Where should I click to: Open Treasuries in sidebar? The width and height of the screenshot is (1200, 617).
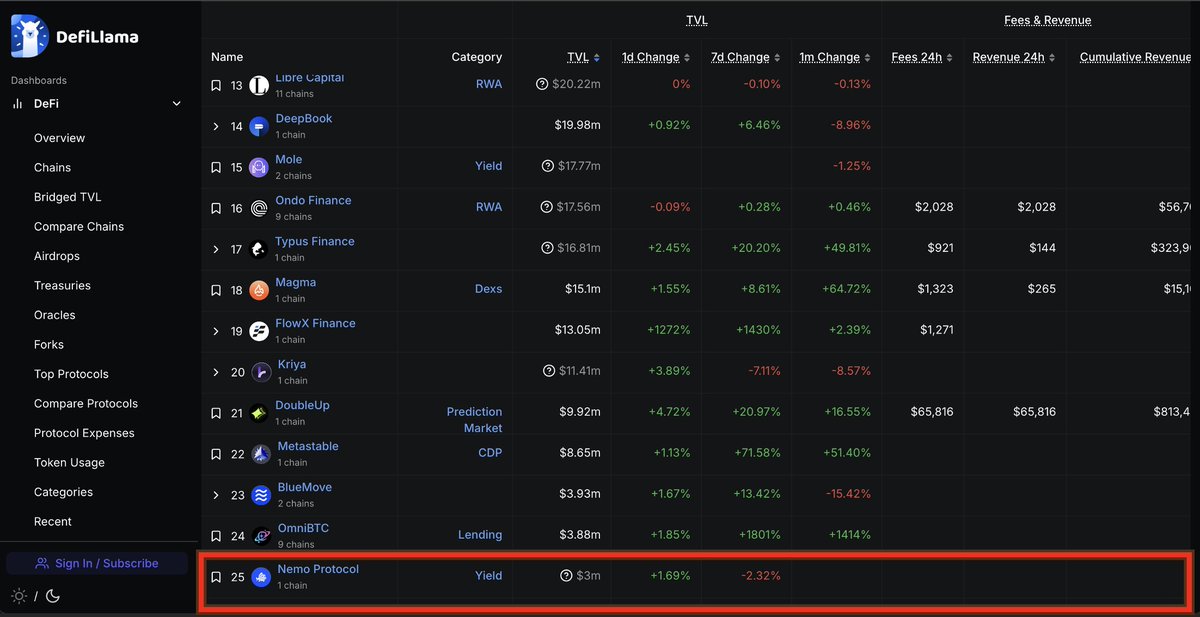pos(62,286)
